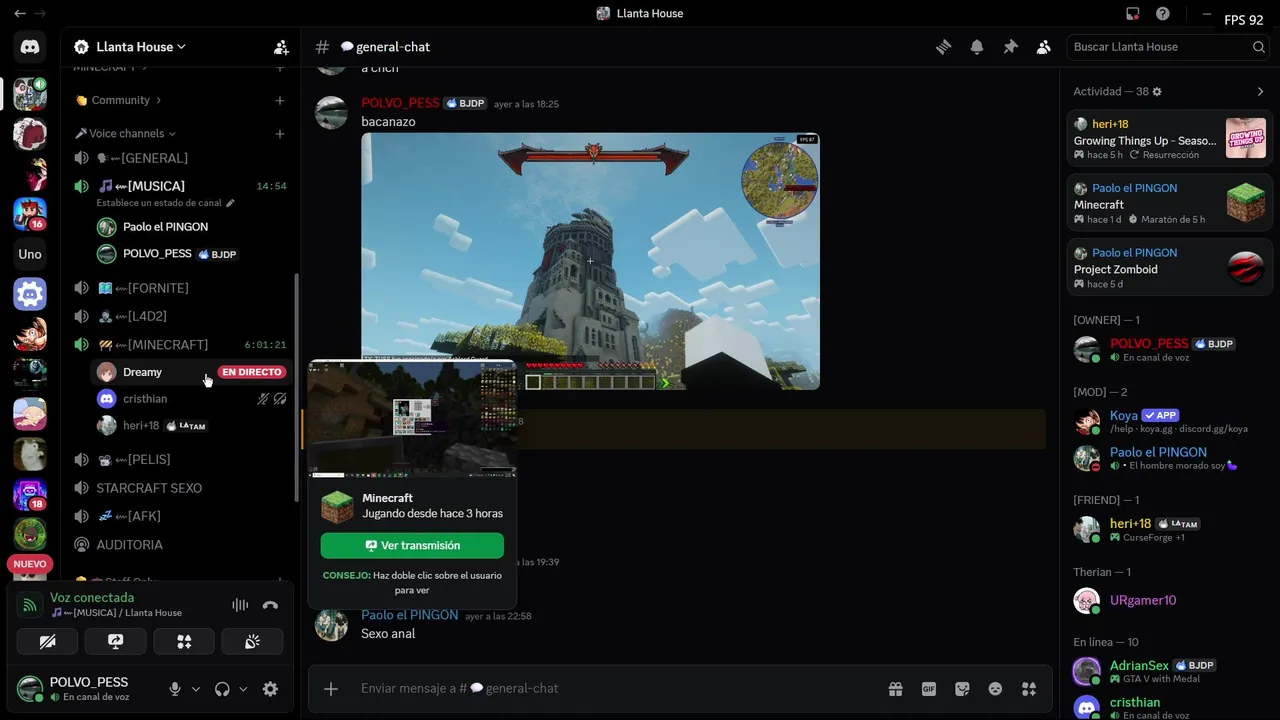Join the STARCRAFT SEXO voice channel
1280x720 pixels.
180,488
